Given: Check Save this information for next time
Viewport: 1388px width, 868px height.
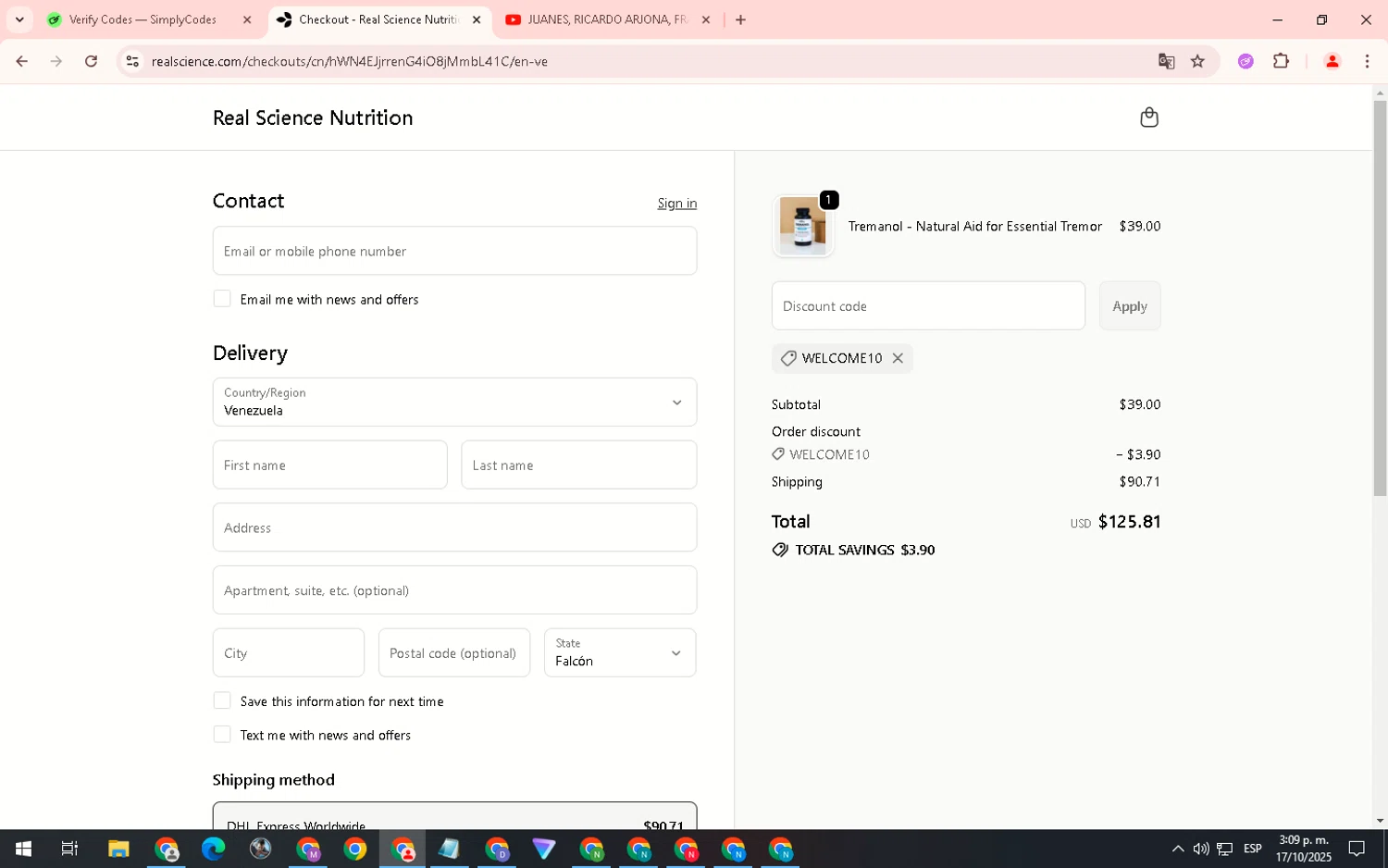Looking at the screenshot, I should [x=222, y=701].
